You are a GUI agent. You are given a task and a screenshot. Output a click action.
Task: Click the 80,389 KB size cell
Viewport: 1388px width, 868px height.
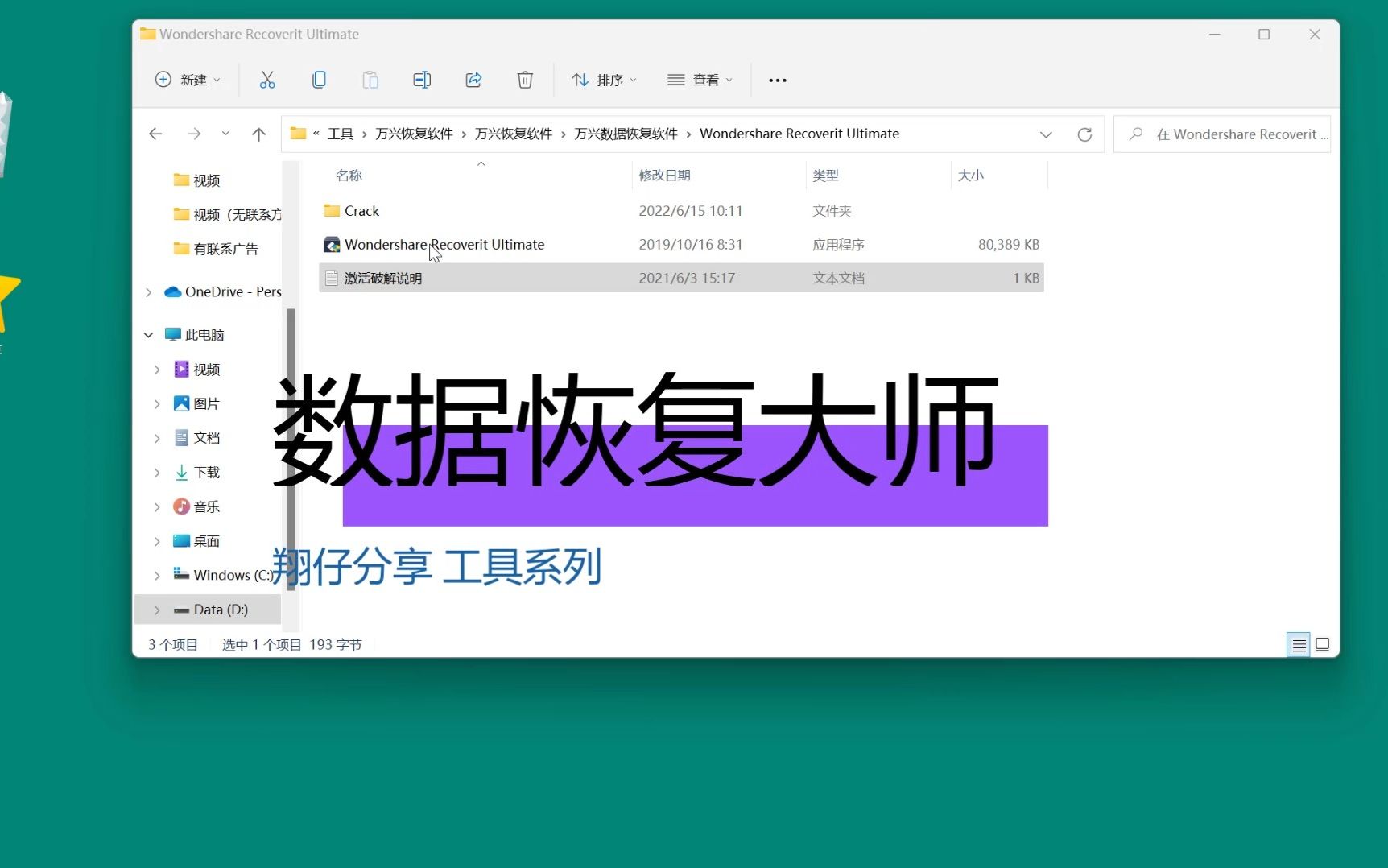pos(1009,244)
